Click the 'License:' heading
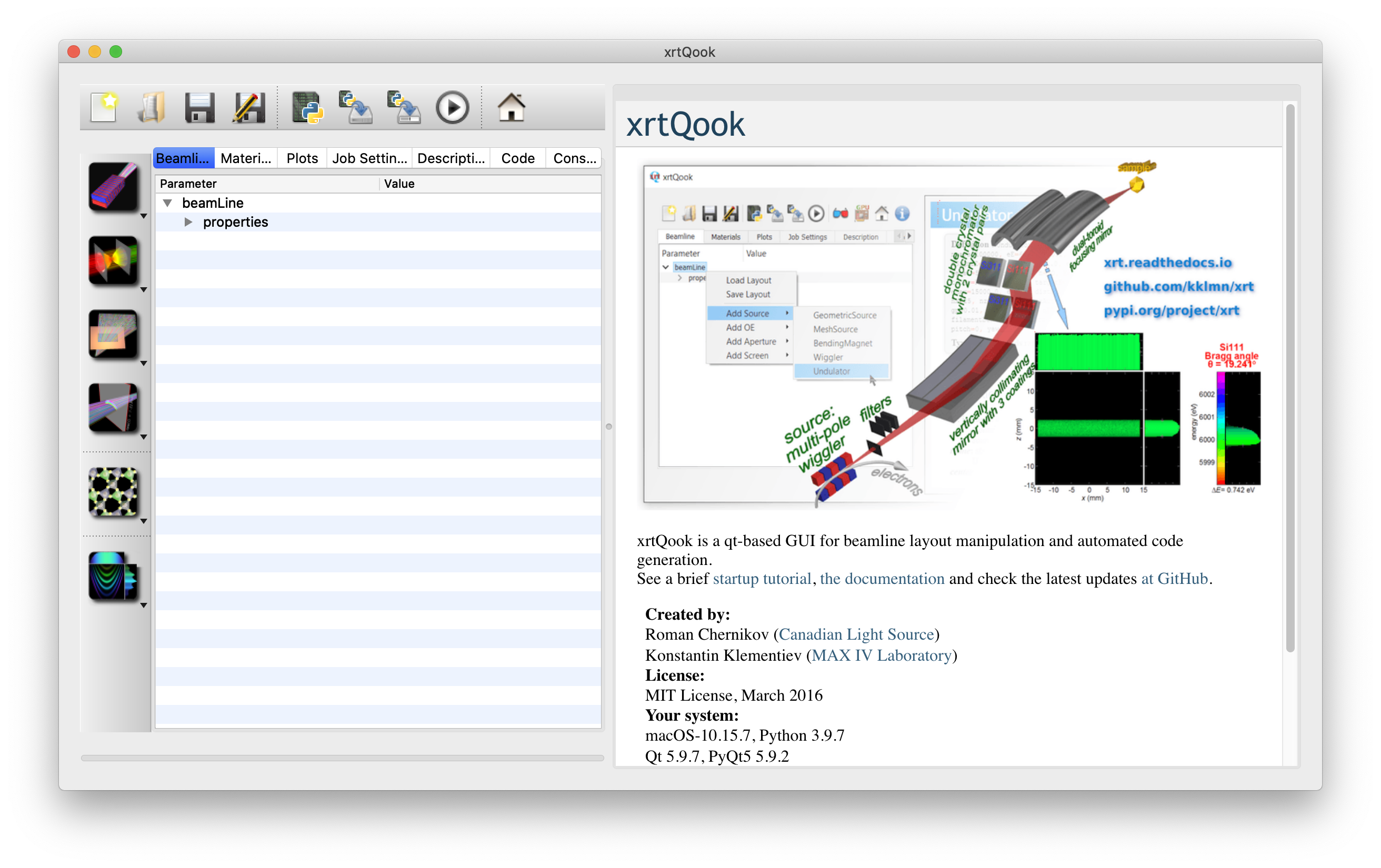Viewport: 1381px width, 868px height. click(675, 675)
